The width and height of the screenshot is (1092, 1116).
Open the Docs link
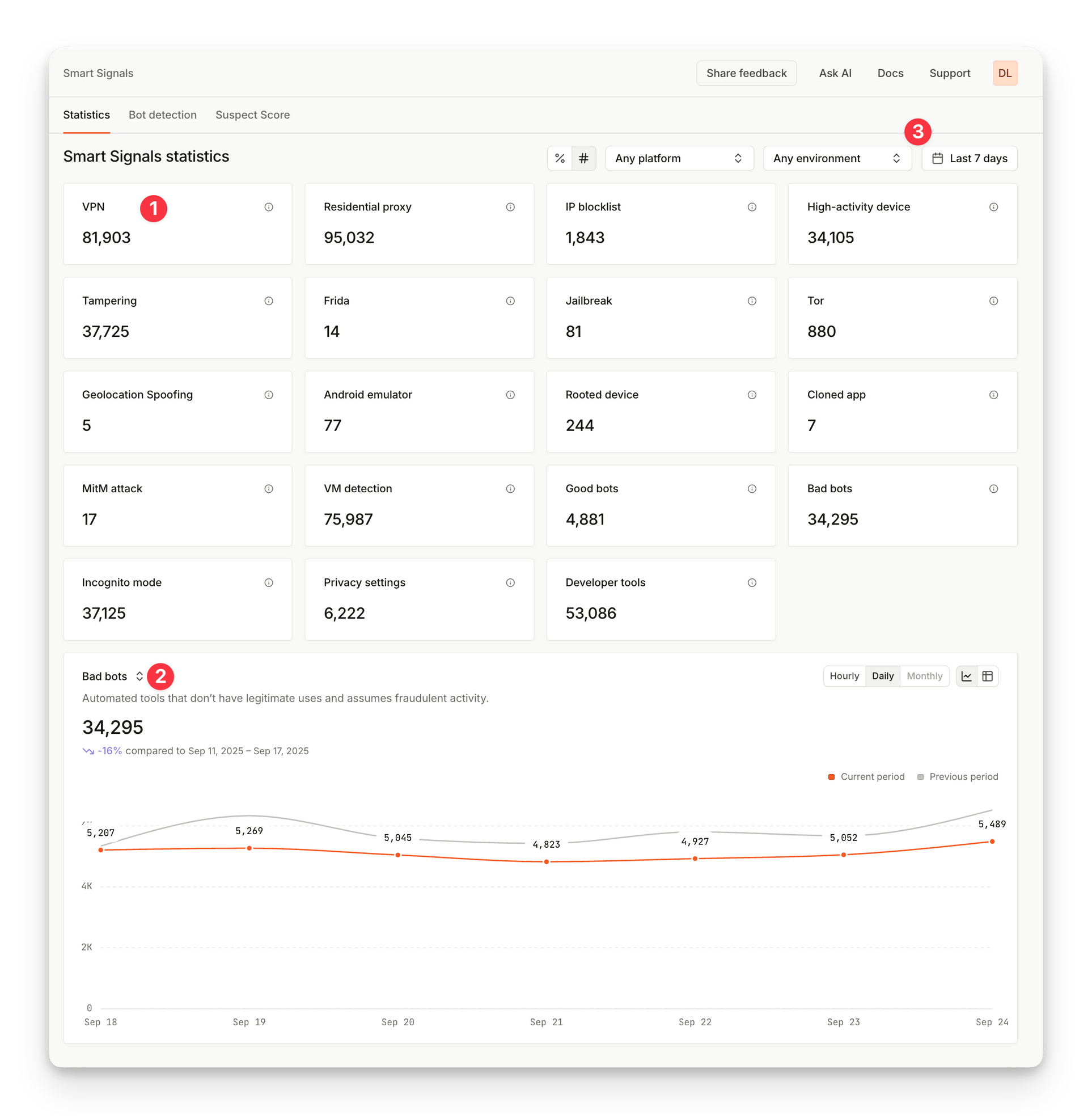(x=890, y=73)
